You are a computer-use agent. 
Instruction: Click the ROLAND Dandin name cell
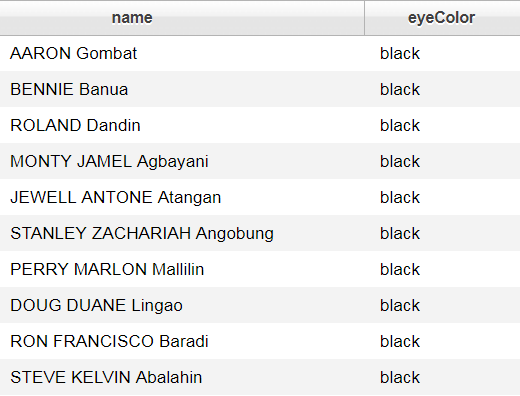tap(182, 125)
